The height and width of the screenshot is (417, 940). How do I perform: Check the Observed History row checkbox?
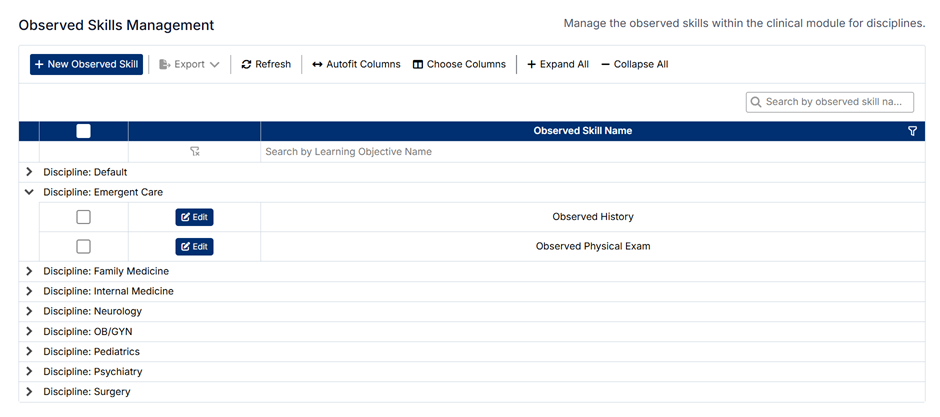(83, 217)
